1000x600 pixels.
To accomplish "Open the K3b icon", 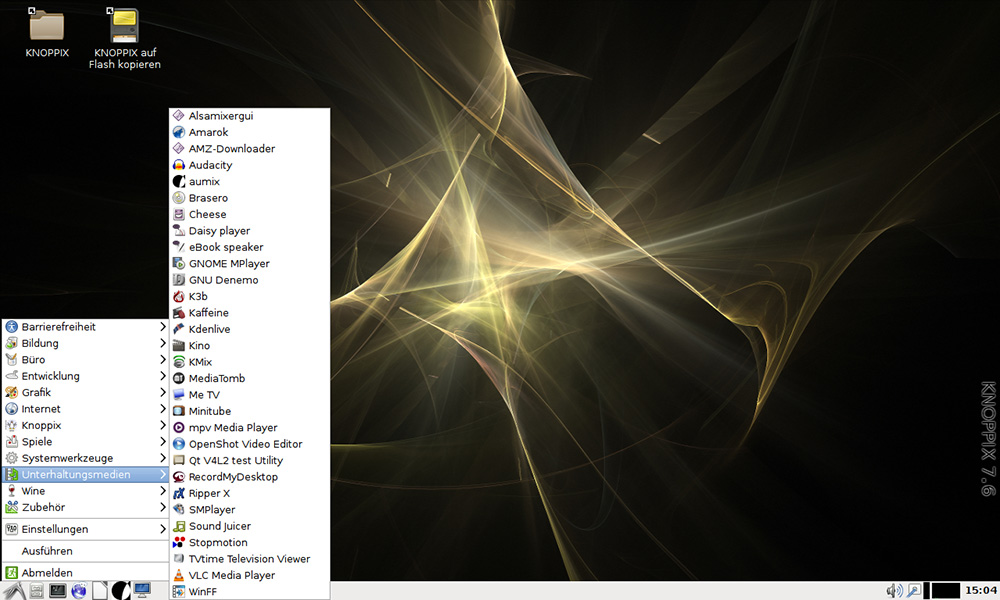I will click(179, 296).
